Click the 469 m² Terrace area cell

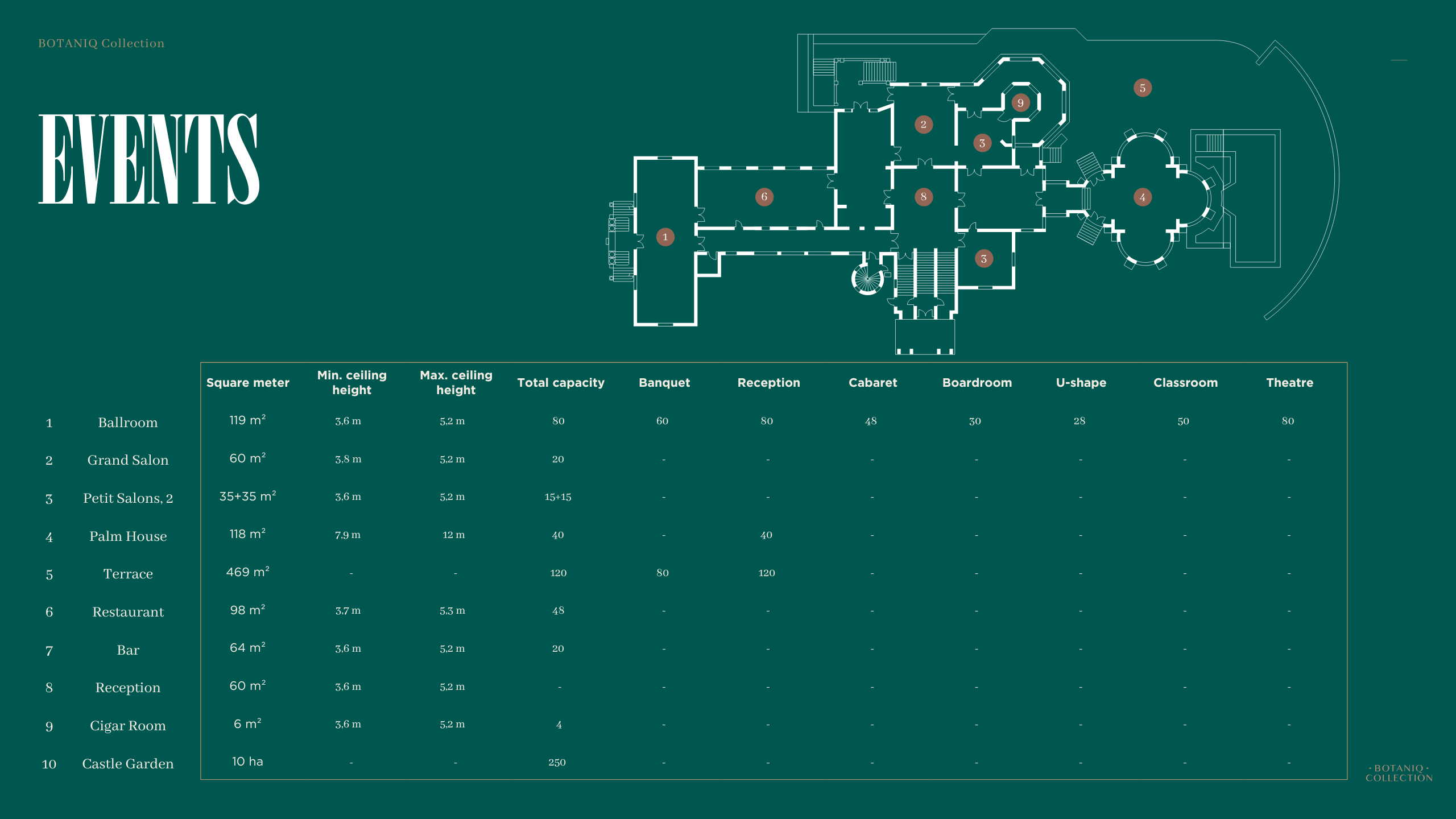[247, 572]
